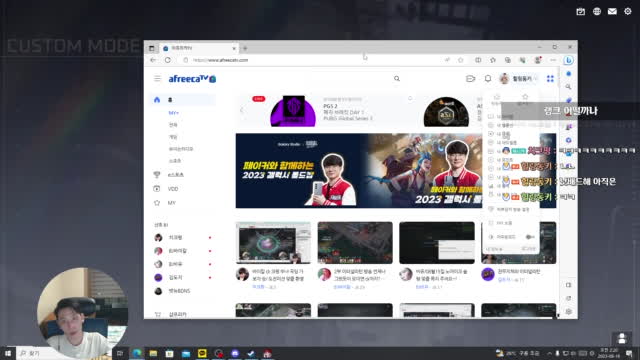Select the home icon in left sidebar
The width and height of the screenshot is (640, 360).
157,100
